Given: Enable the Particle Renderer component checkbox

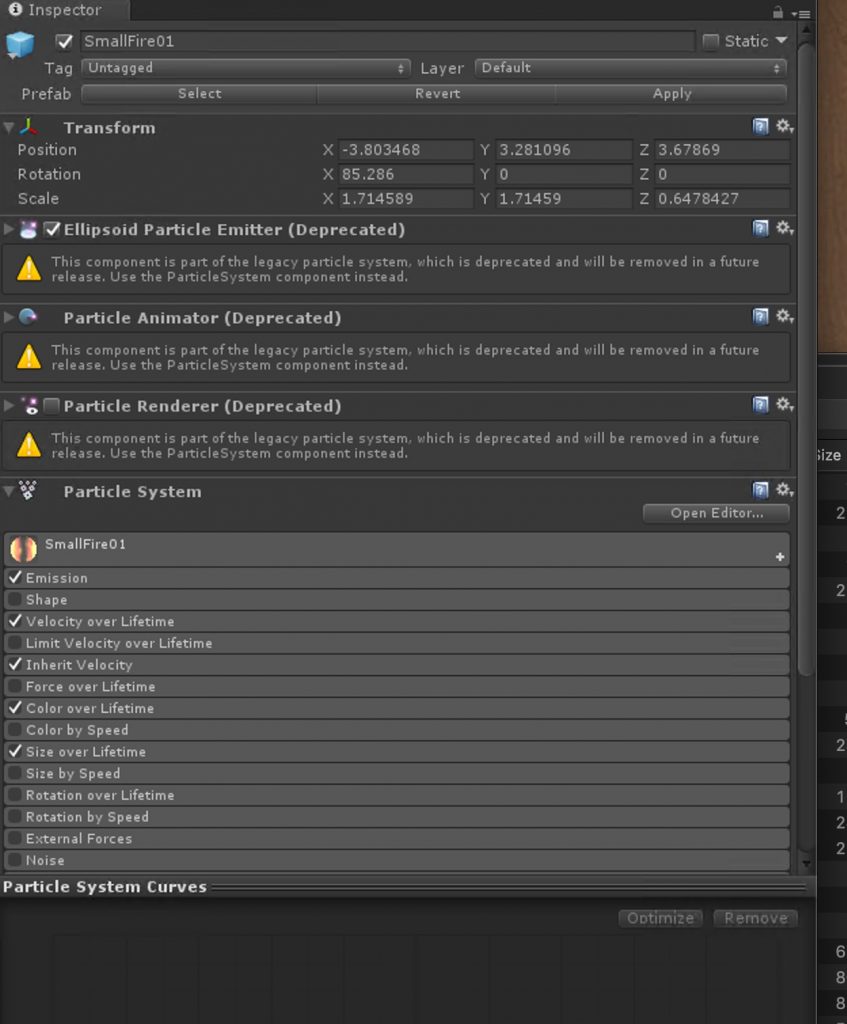Looking at the screenshot, I should (51, 406).
